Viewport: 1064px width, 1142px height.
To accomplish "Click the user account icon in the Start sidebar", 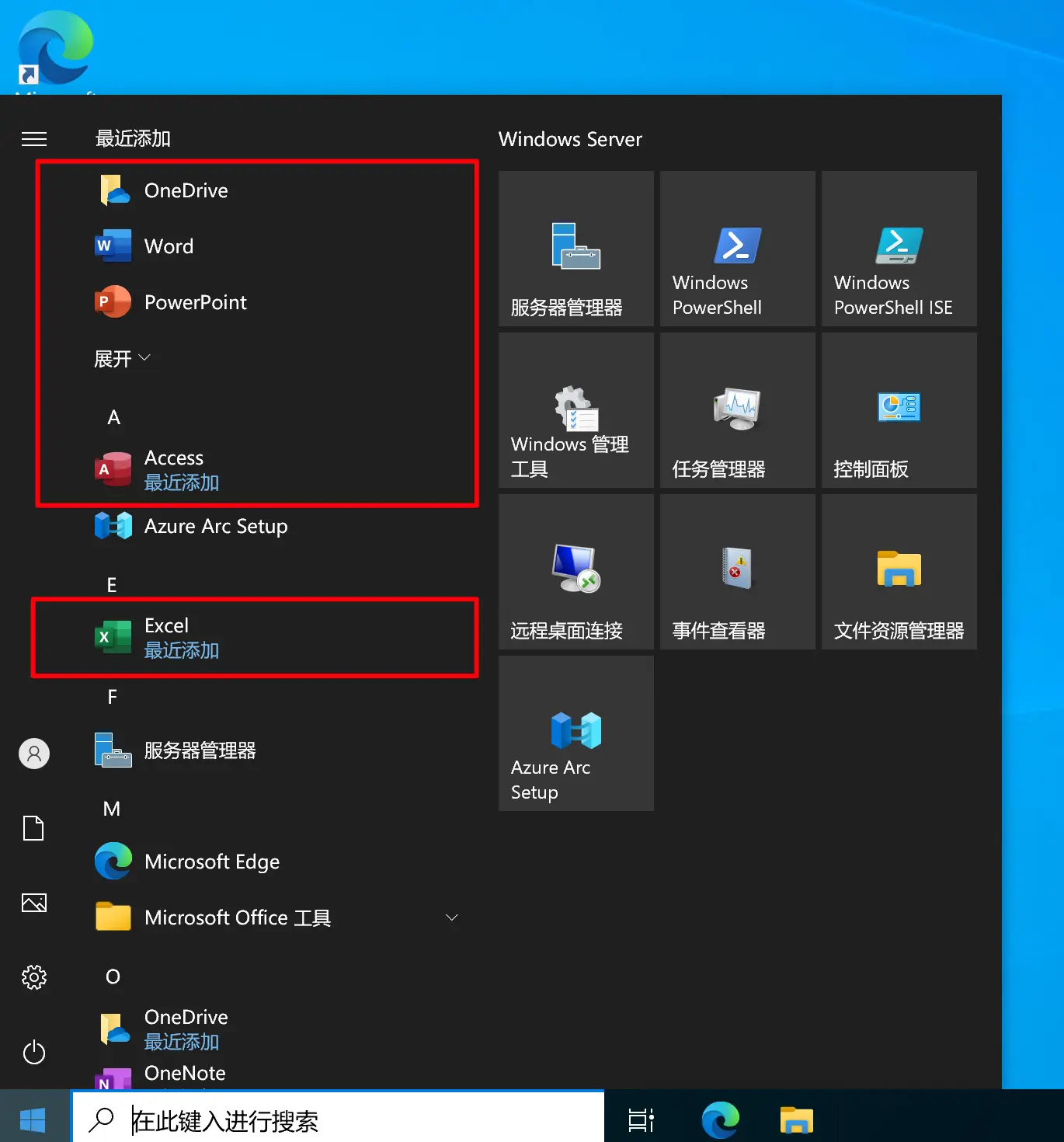I will pyautogui.click(x=34, y=754).
